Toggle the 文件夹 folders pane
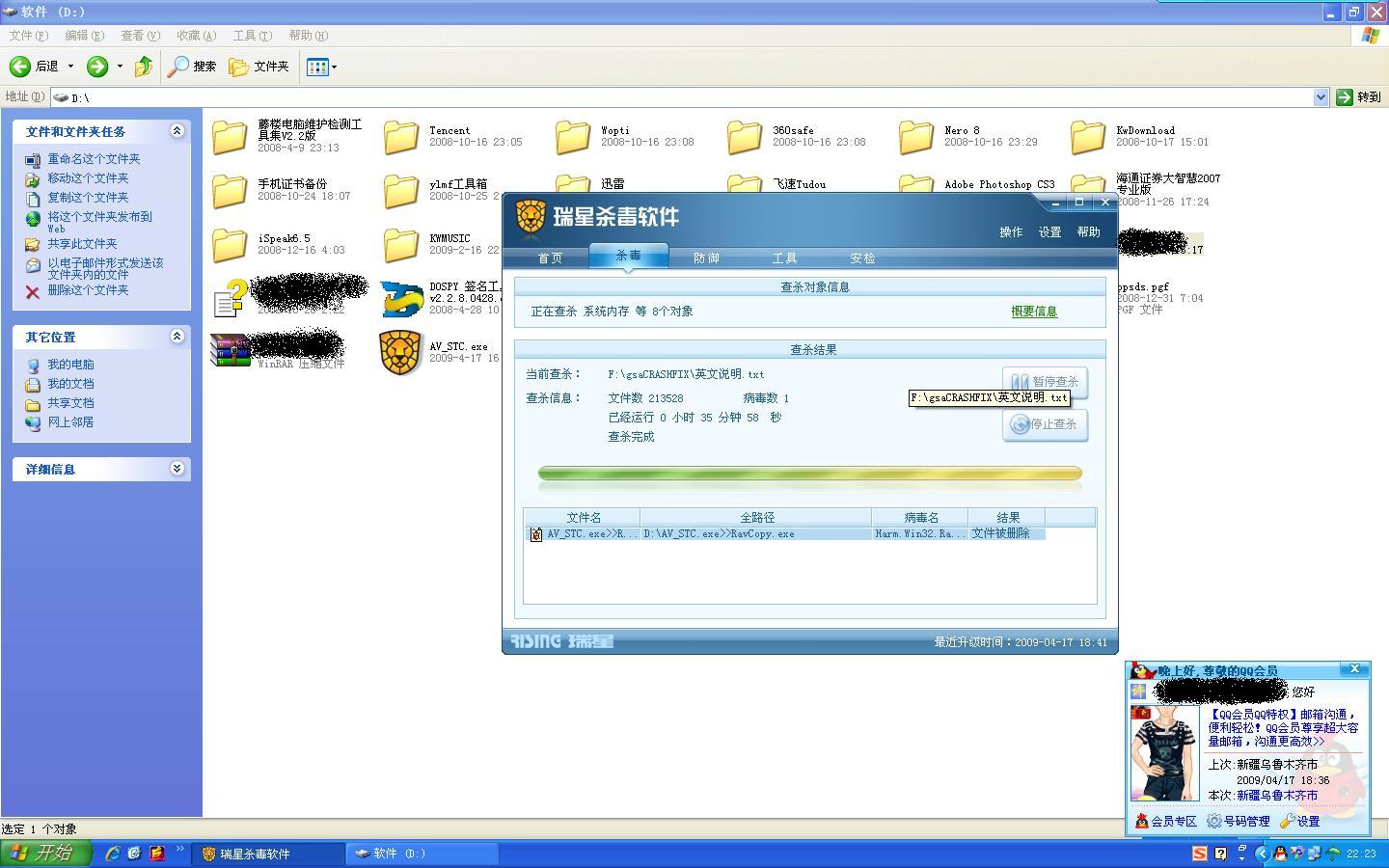1389x868 pixels. pos(259,67)
